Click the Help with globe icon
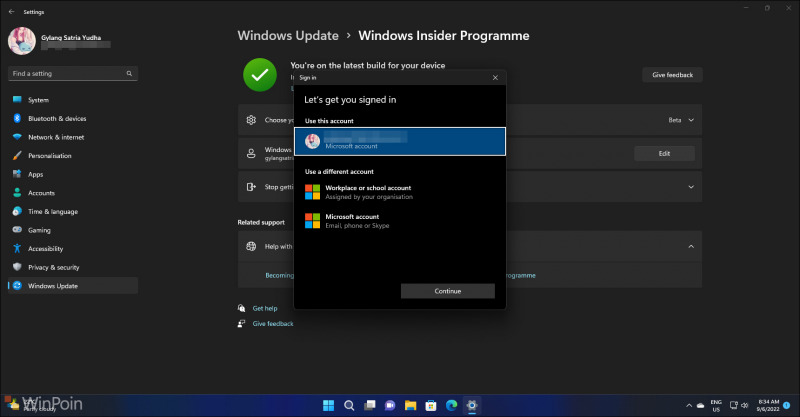 pos(251,247)
